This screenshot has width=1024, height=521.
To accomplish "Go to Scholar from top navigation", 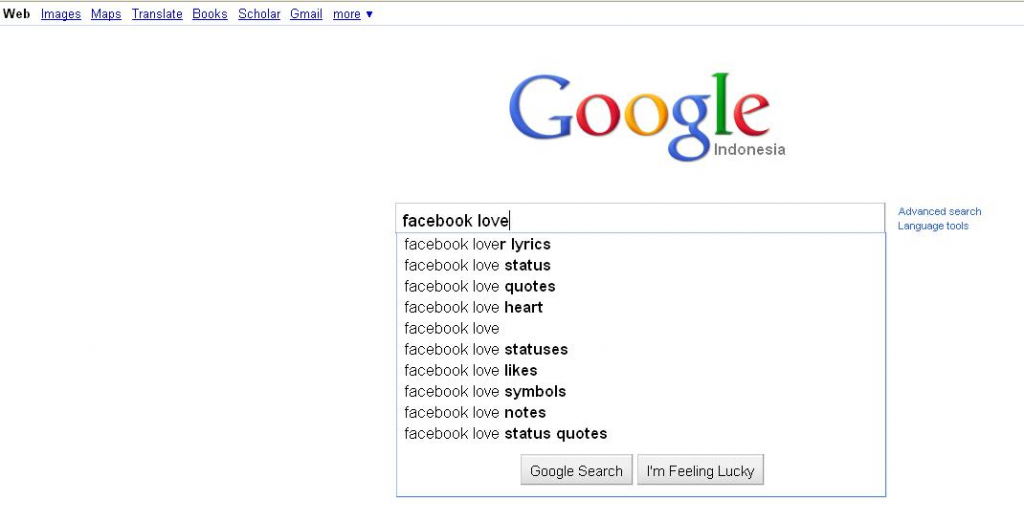I will point(259,14).
